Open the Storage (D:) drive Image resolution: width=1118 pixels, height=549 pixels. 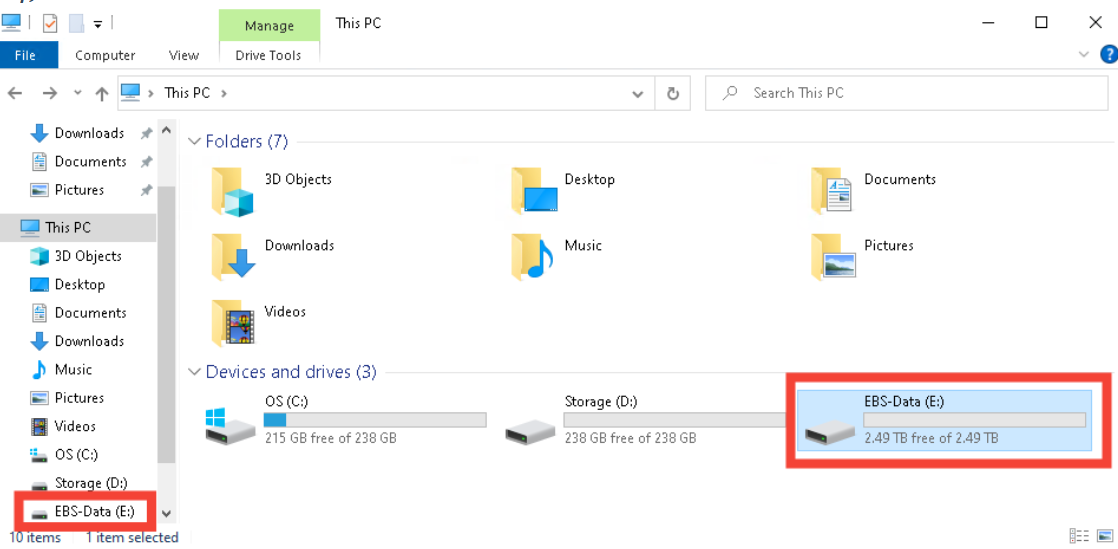pos(530,425)
